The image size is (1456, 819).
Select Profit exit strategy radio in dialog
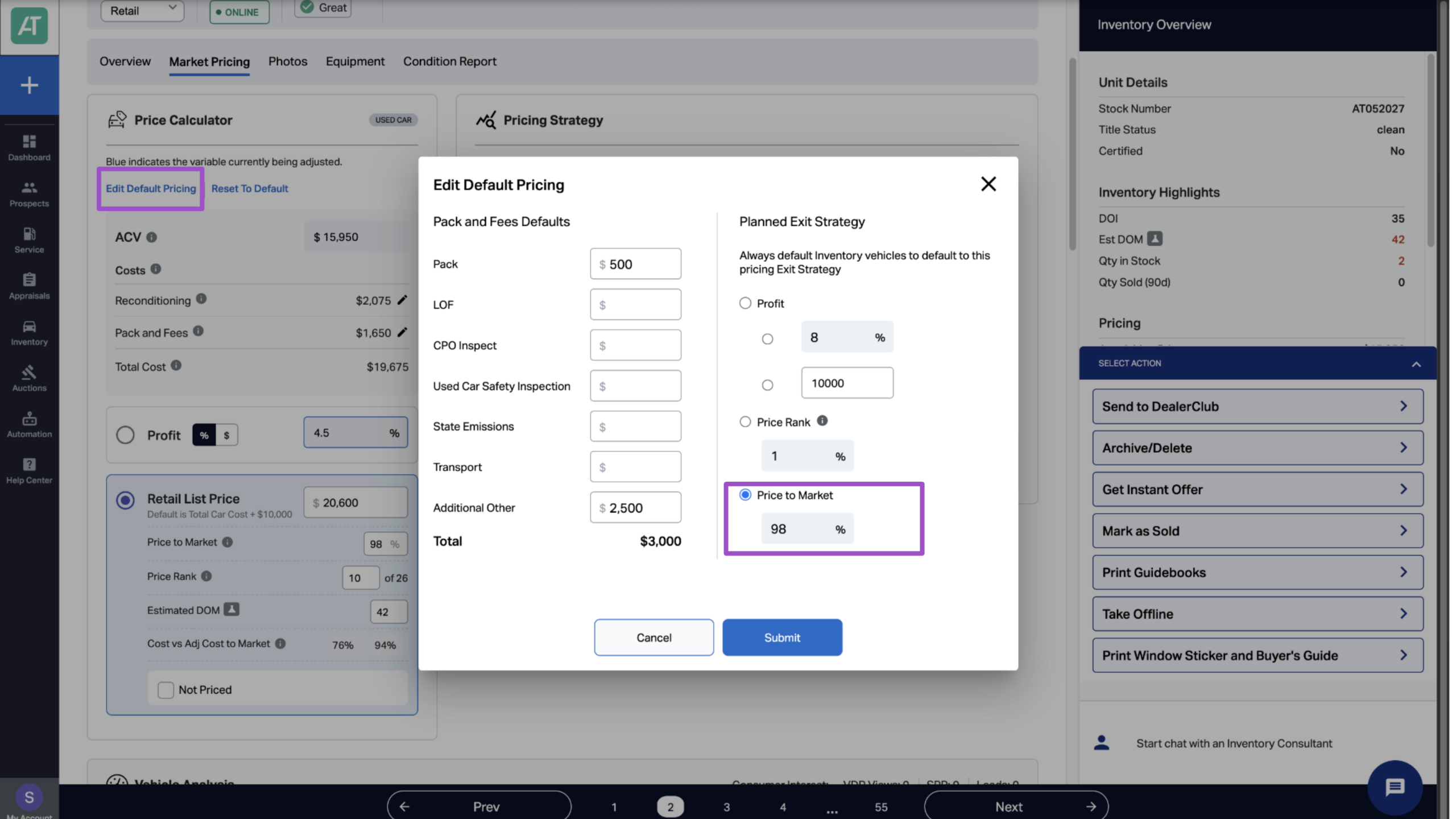click(745, 303)
